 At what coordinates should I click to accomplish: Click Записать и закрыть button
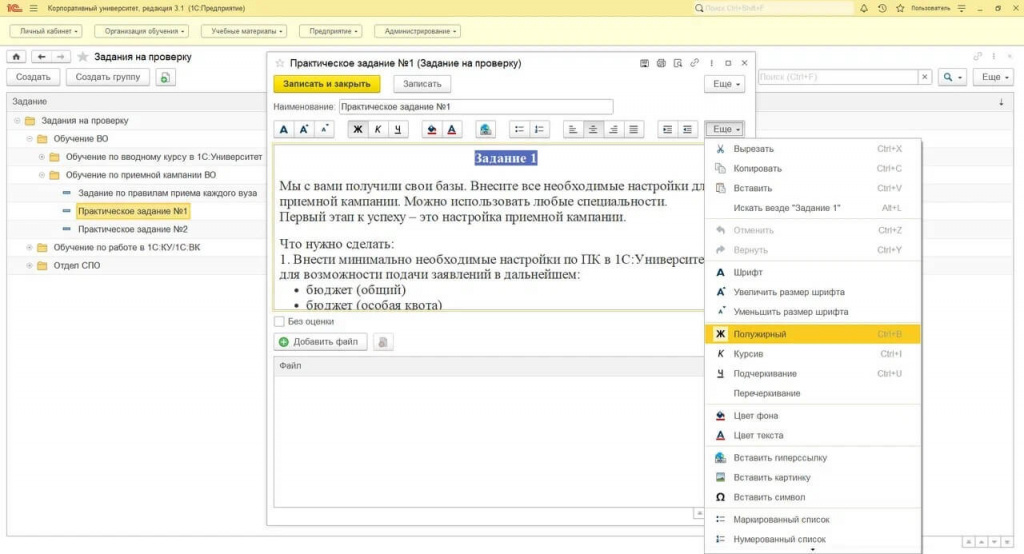click(x=327, y=84)
